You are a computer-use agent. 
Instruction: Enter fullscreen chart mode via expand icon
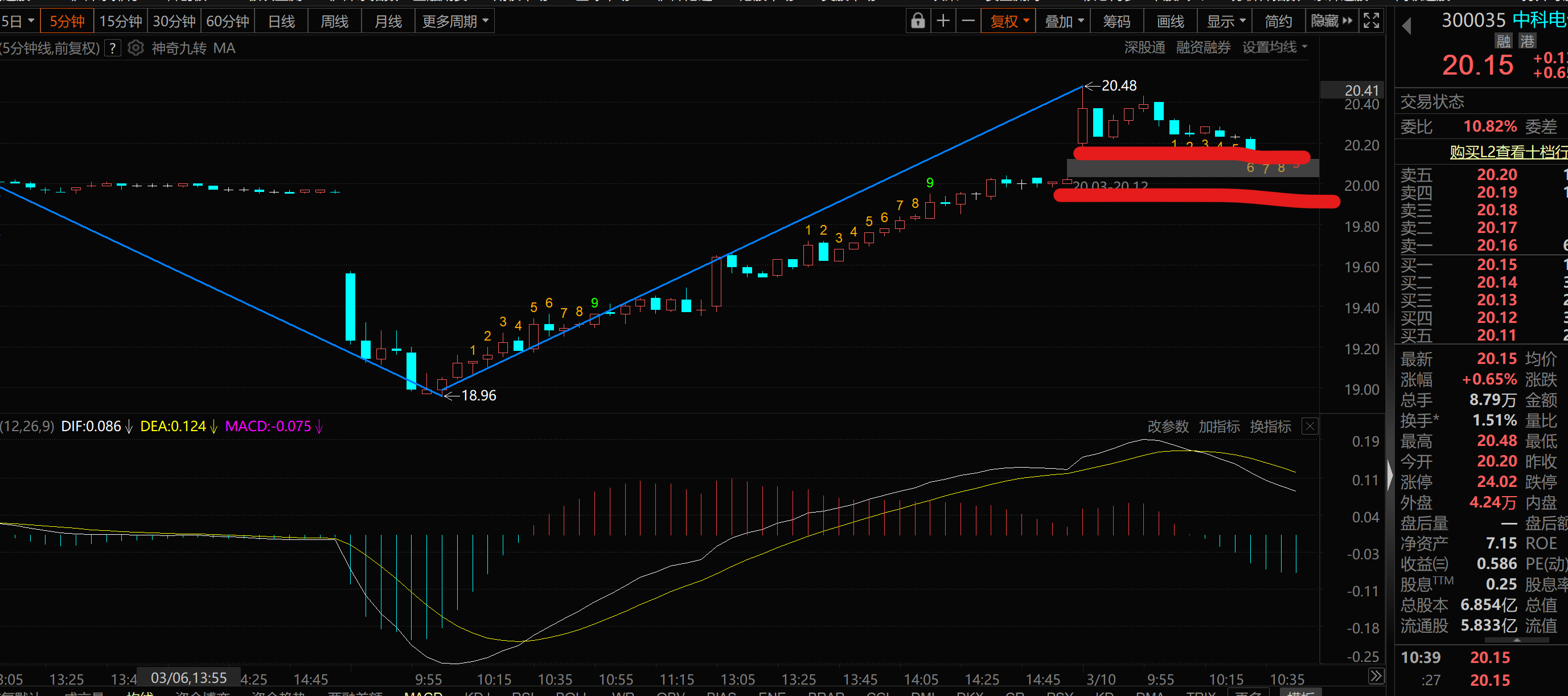point(1371,21)
